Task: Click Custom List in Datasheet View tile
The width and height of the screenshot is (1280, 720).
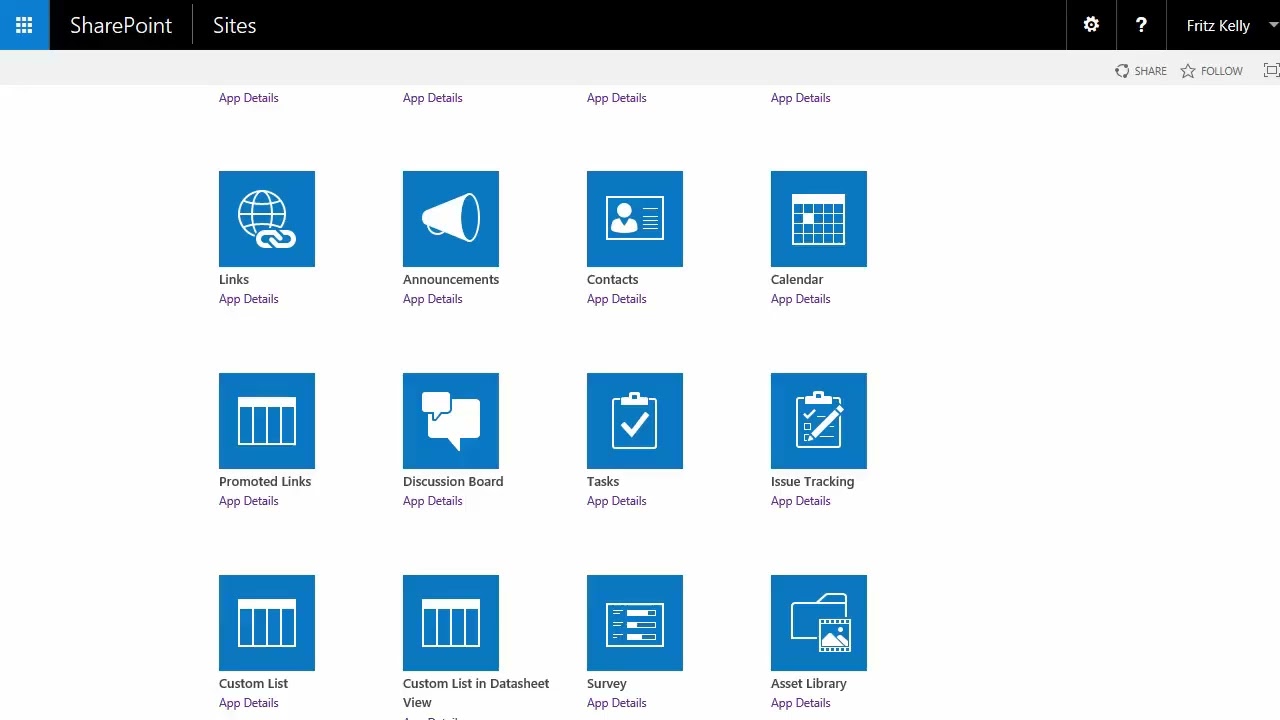Action: tap(451, 623)
